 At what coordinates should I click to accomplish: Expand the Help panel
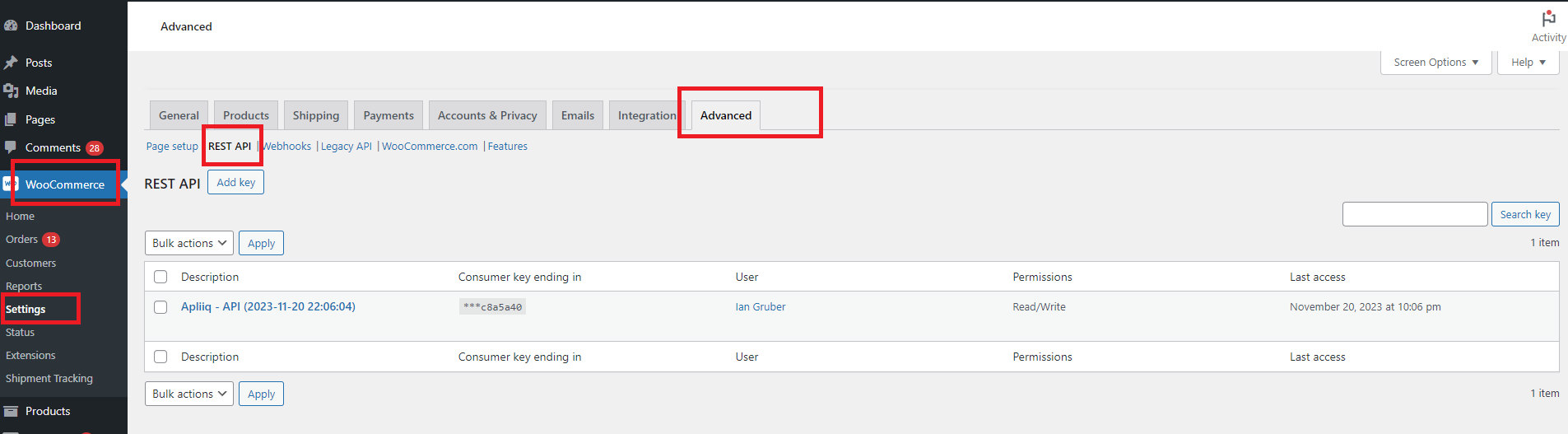(1528, 62)
